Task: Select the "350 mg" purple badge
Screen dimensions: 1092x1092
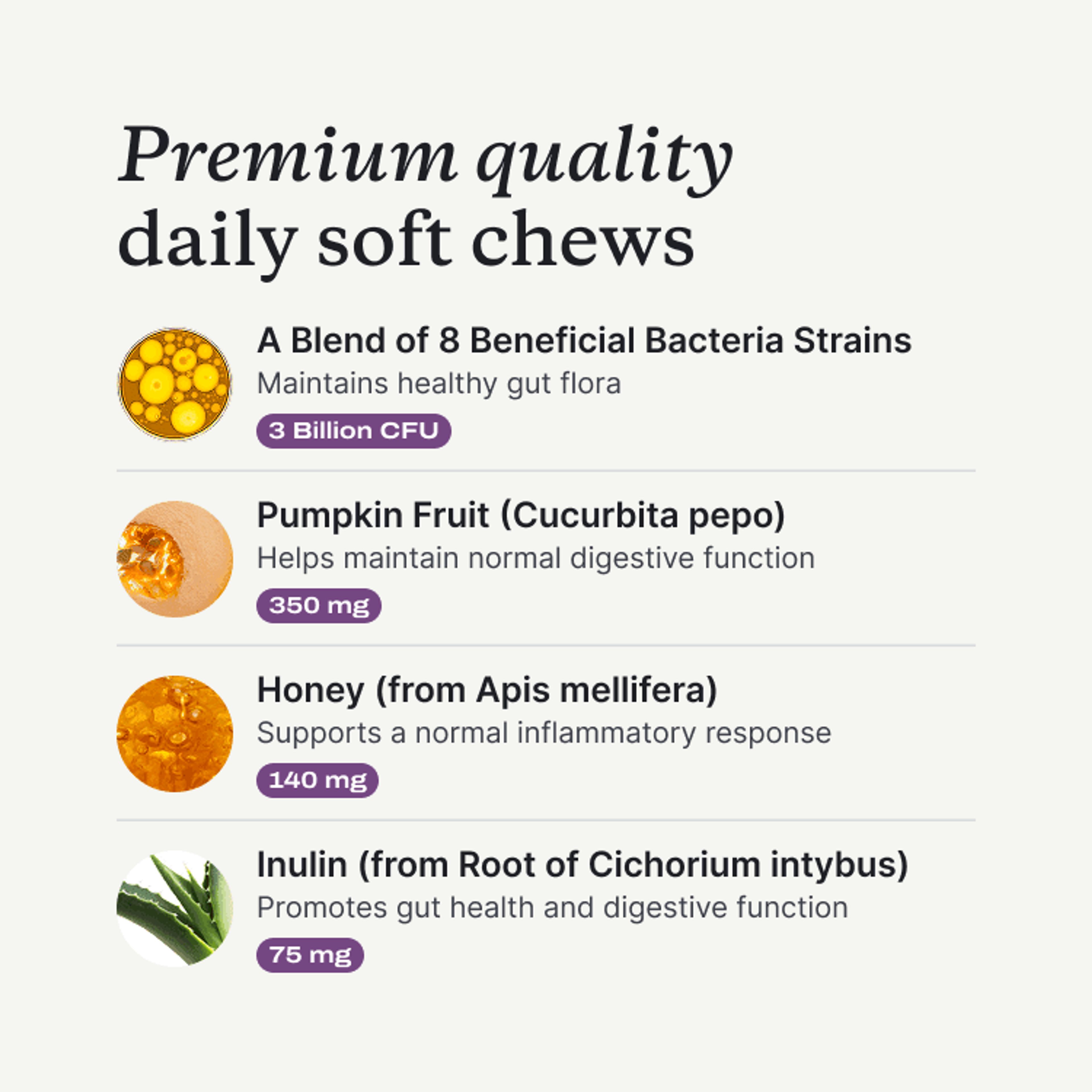Action: [x=319, y=605]
